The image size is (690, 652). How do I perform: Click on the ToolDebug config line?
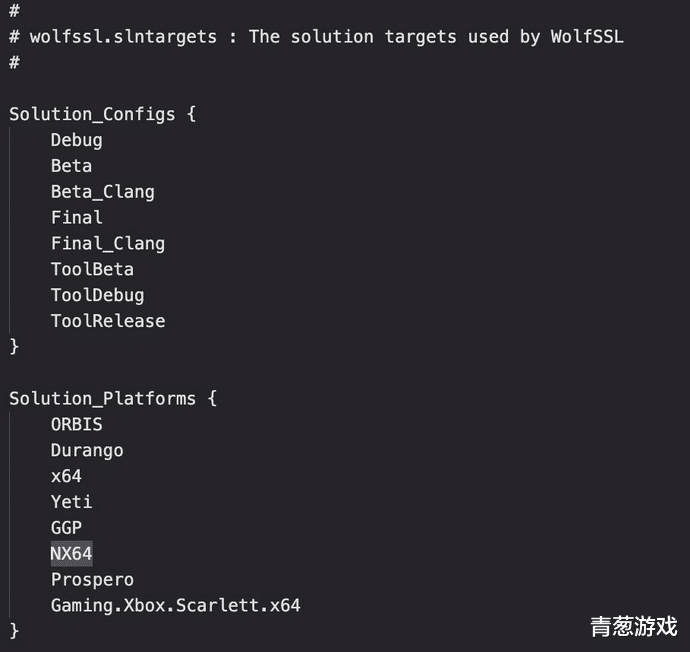pos(98,296)
